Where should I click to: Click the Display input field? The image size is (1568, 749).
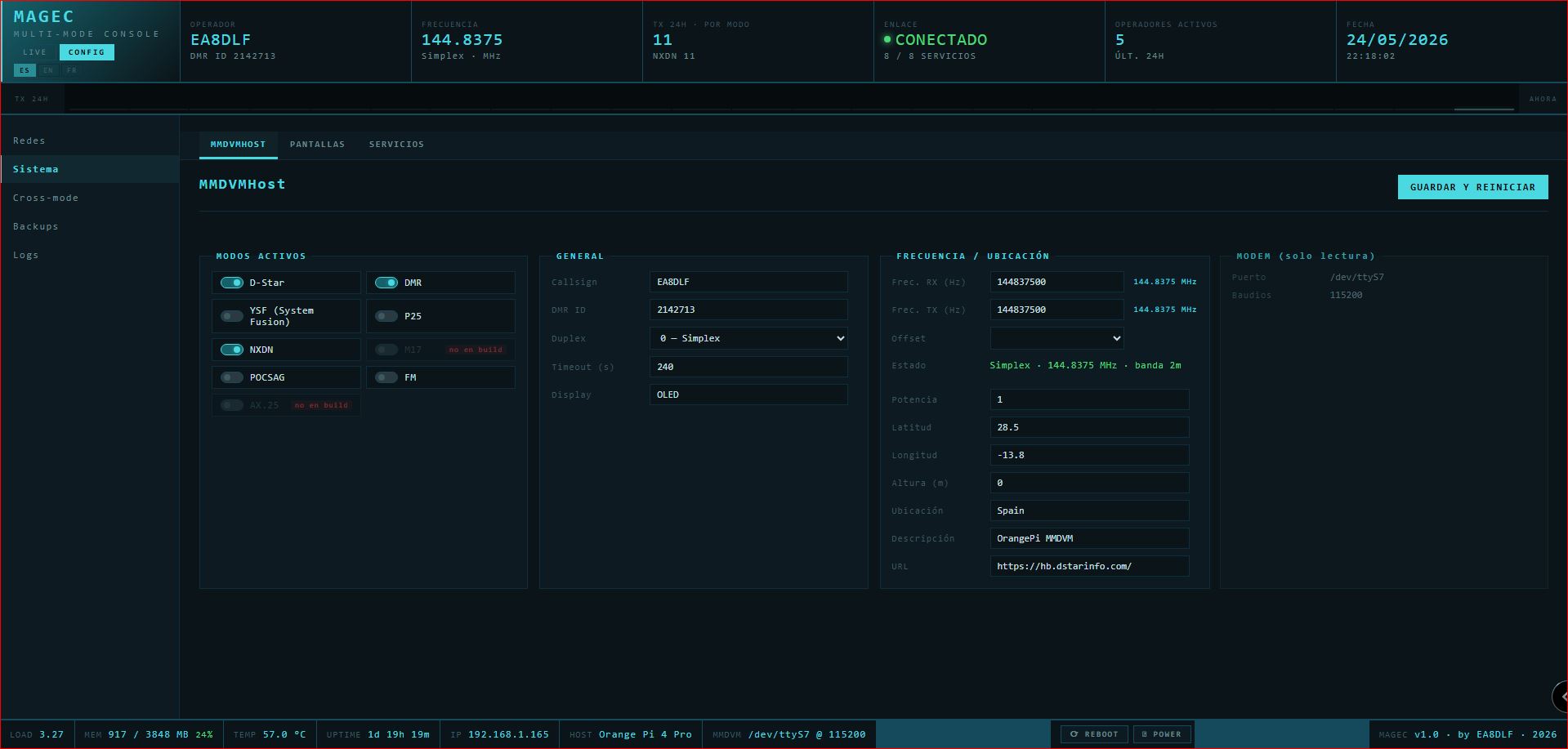click(x=748, y=395)
